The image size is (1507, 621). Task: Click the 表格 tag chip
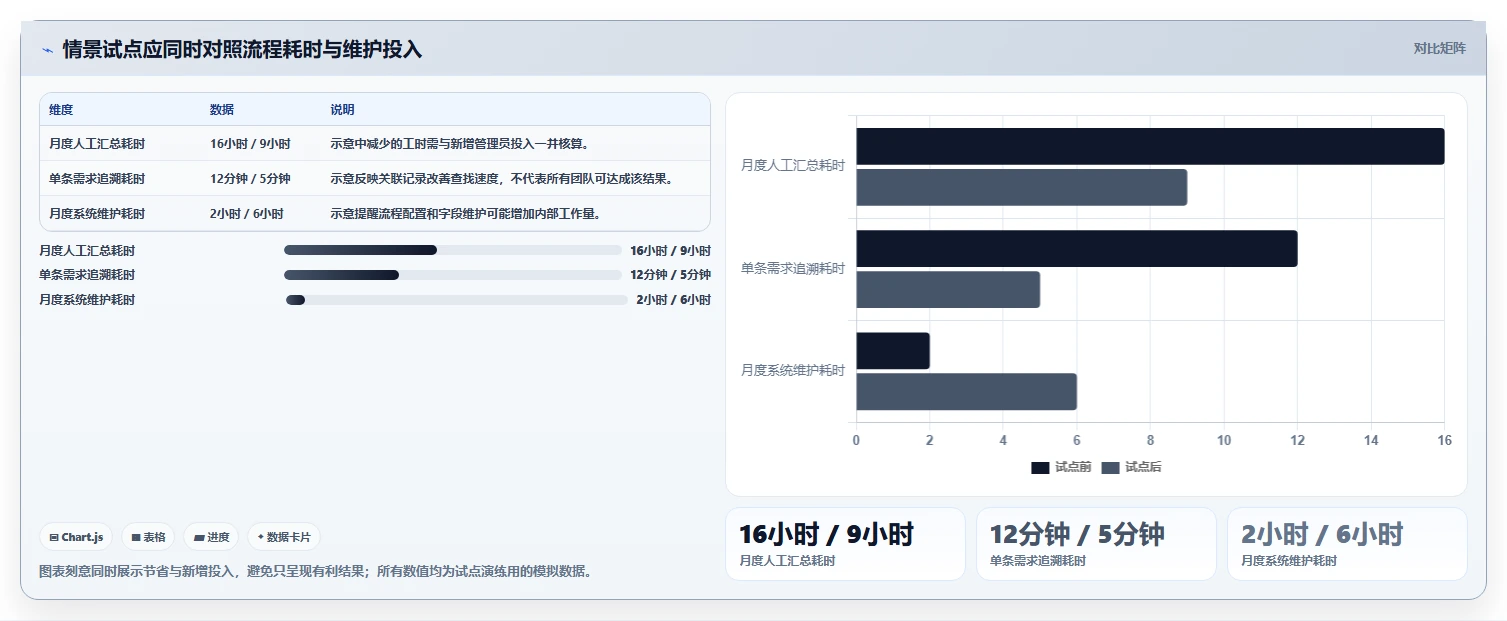point(148,537)
